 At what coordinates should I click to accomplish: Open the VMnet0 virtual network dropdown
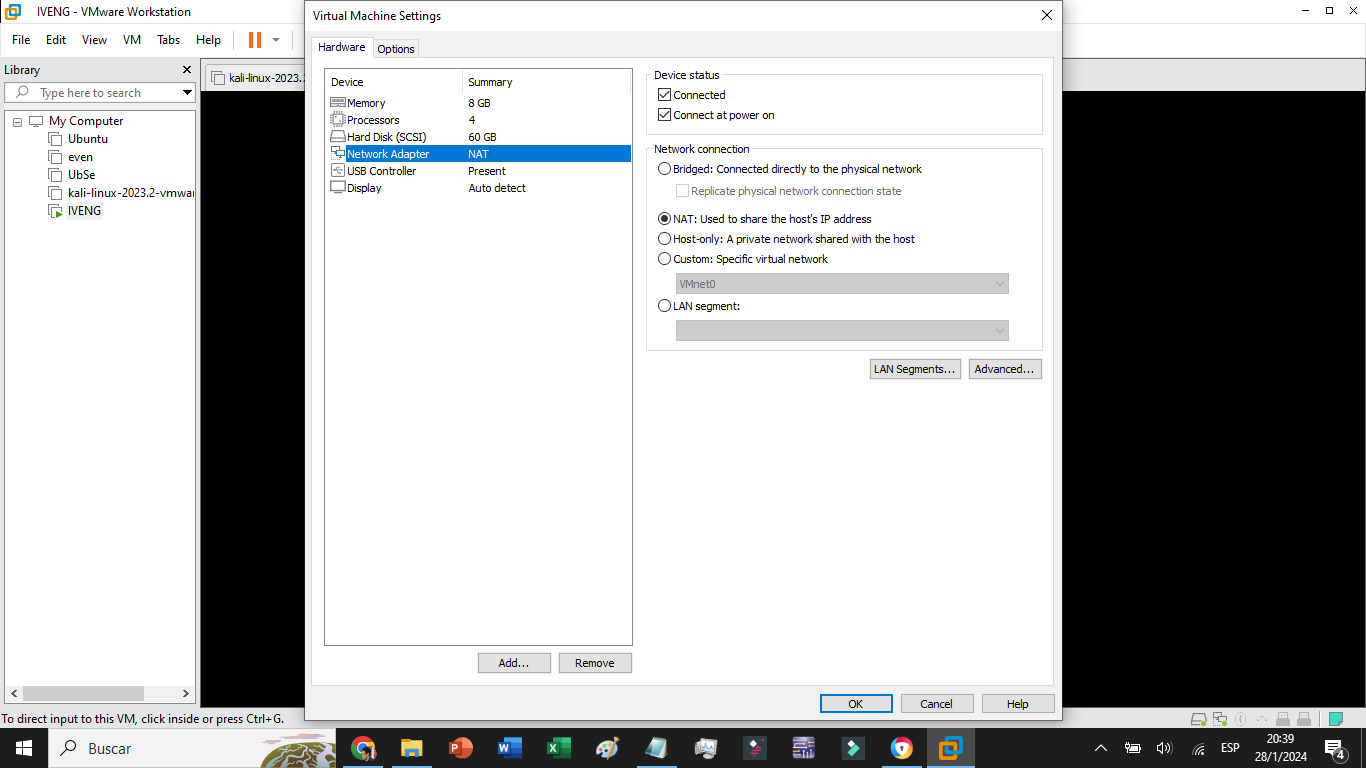click(x=842, y=284)
